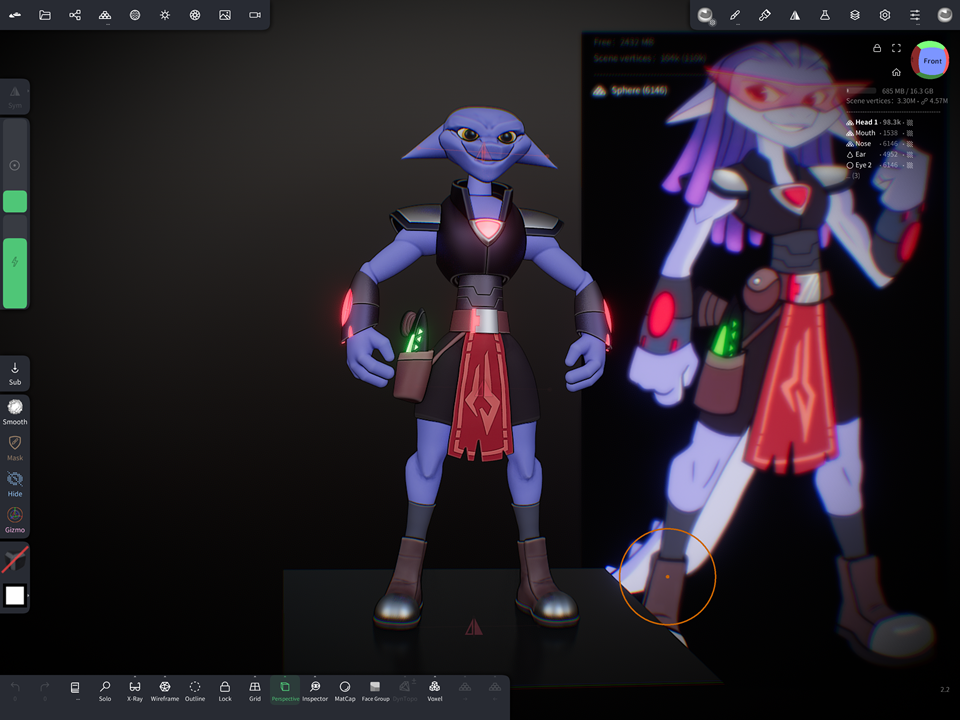Open the tool list sphere at top right
Image resolution: width=960 pixels, height=720 pixels.
[945, 15]
